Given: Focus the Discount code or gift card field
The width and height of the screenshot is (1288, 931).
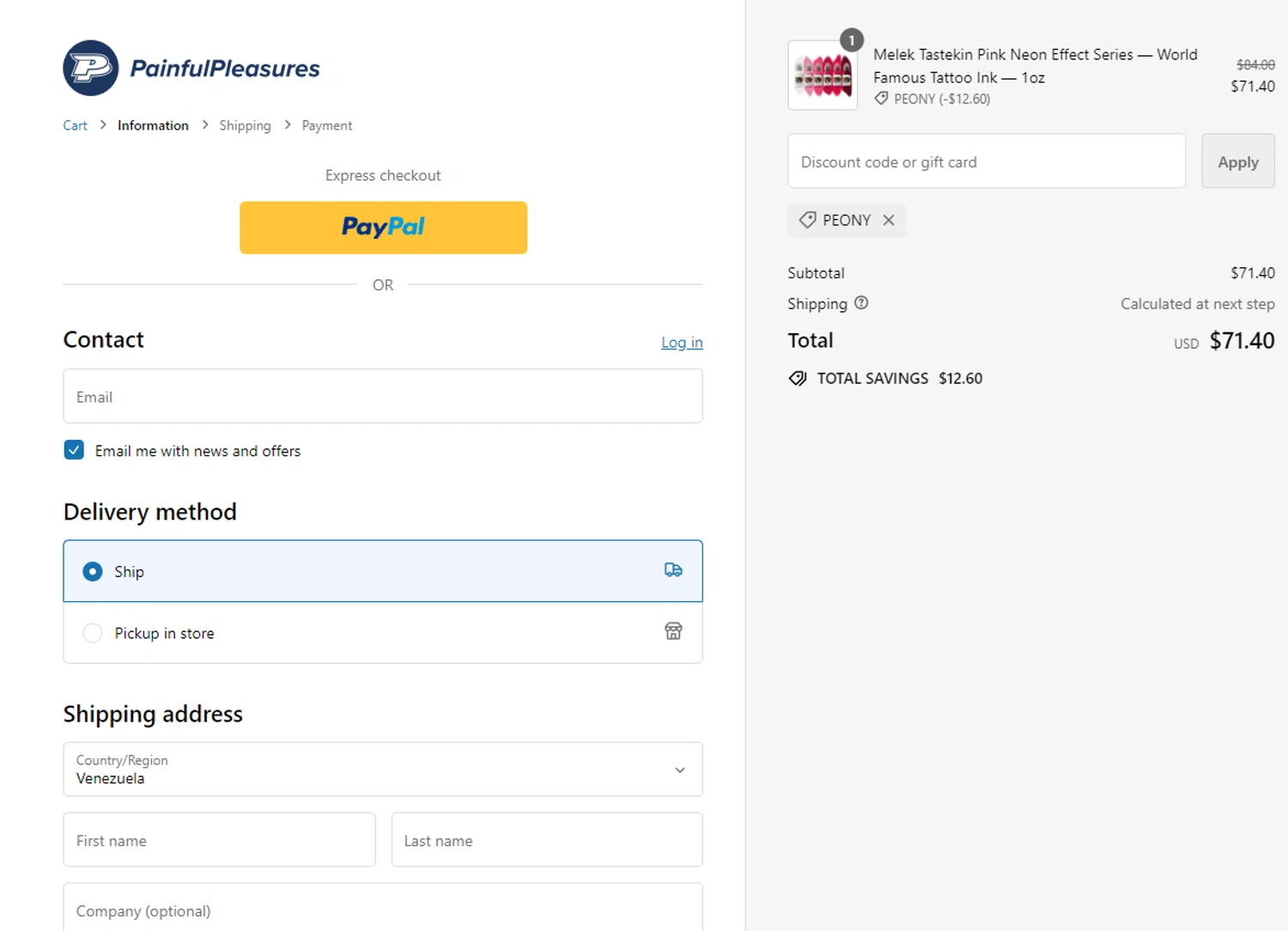Looking at the screenshot, I should tap(987, 161).
